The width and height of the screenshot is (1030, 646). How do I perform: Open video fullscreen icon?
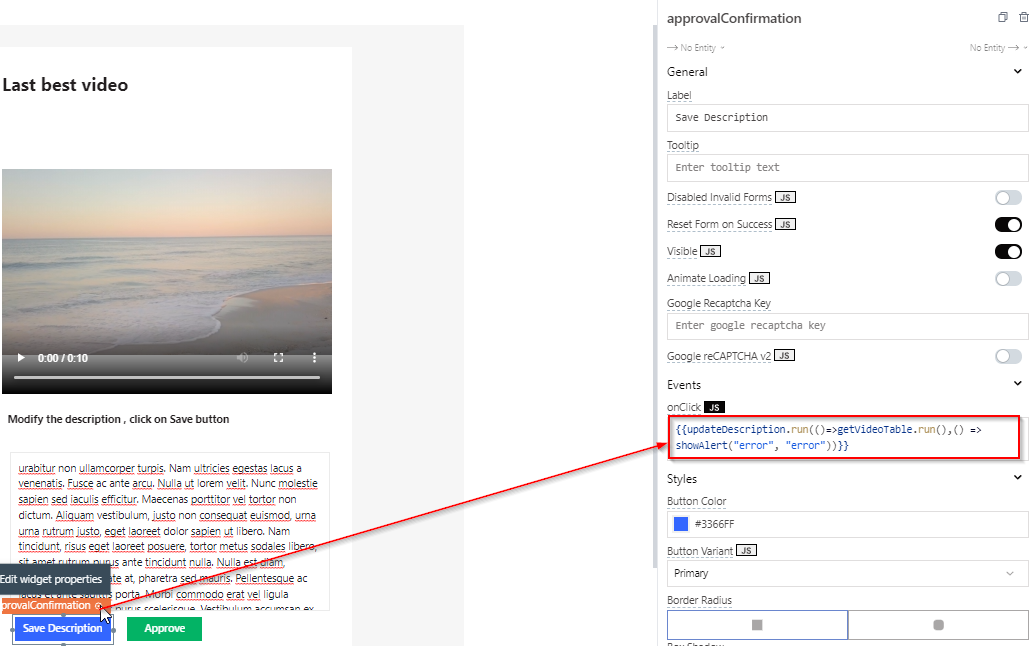pyautogui.click(x=279, y=358)
